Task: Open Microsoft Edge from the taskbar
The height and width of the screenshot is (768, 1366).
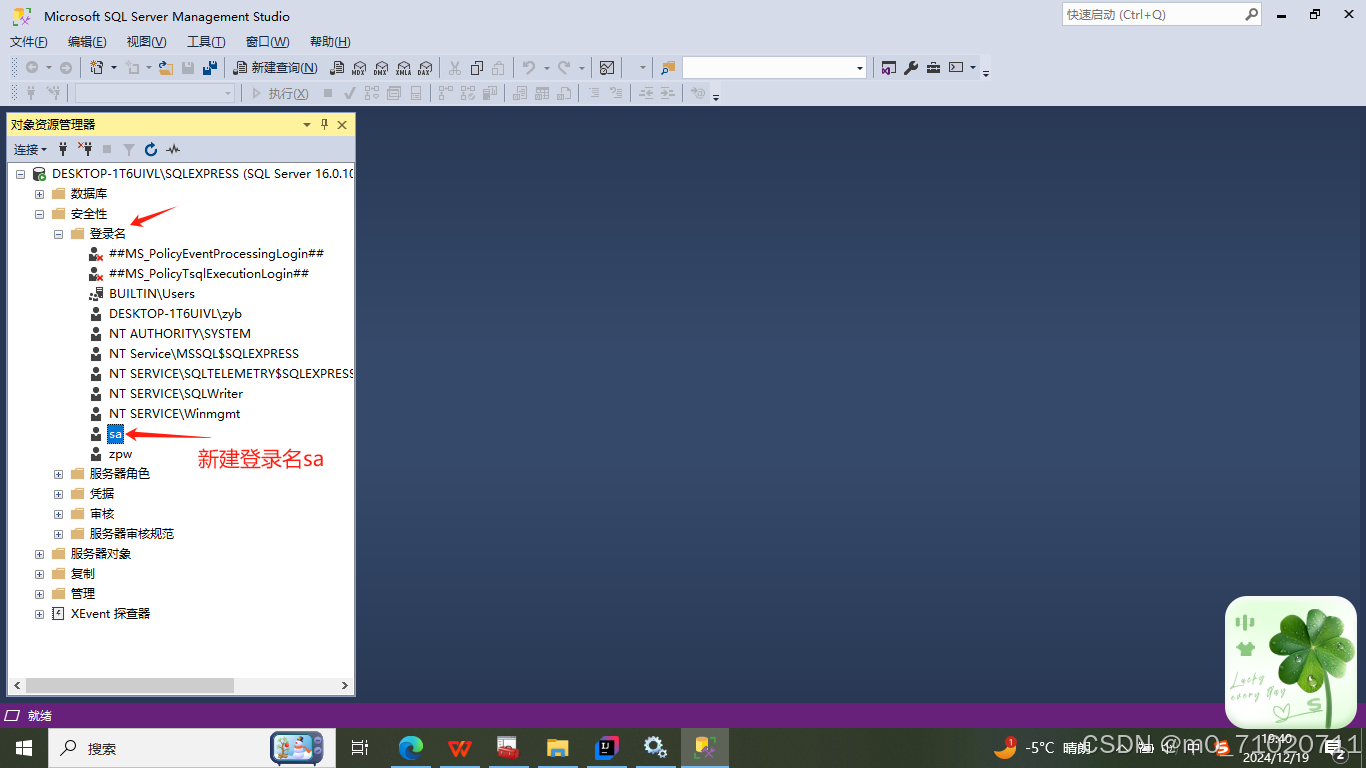Action: [x=411, y=748]
